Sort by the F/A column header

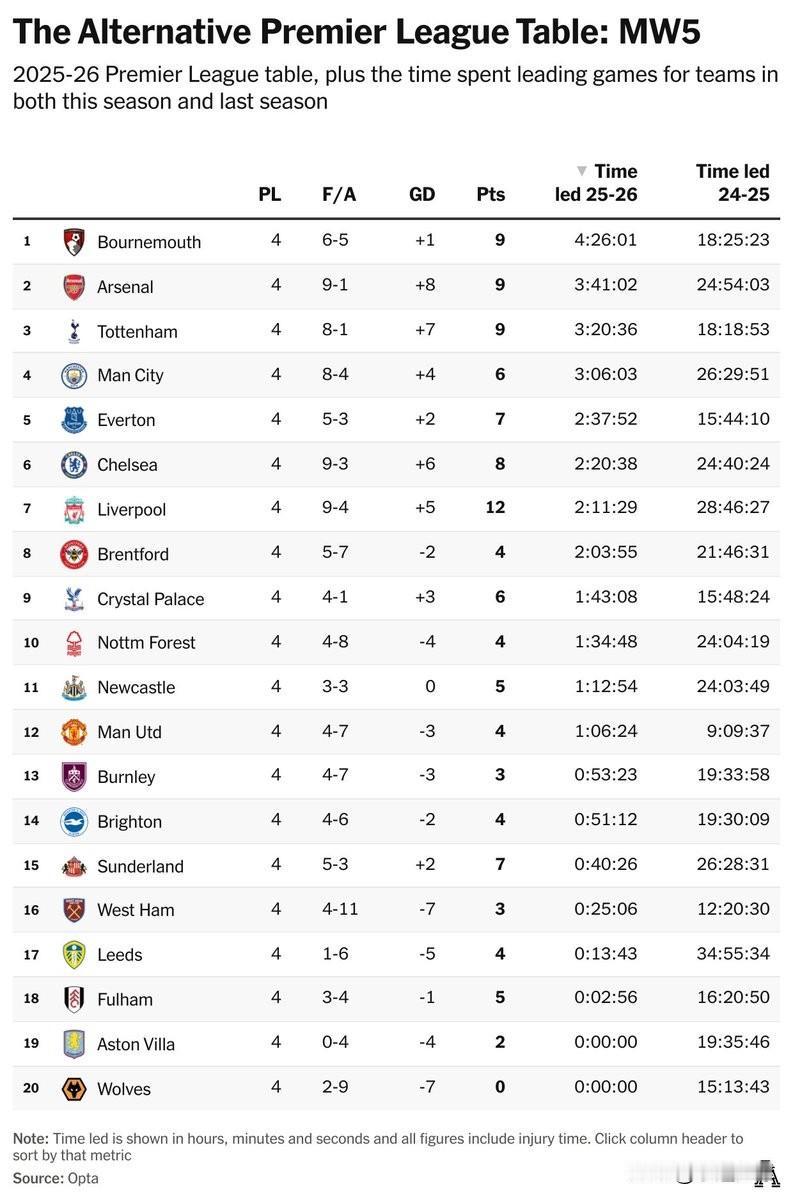click(339, 194)
